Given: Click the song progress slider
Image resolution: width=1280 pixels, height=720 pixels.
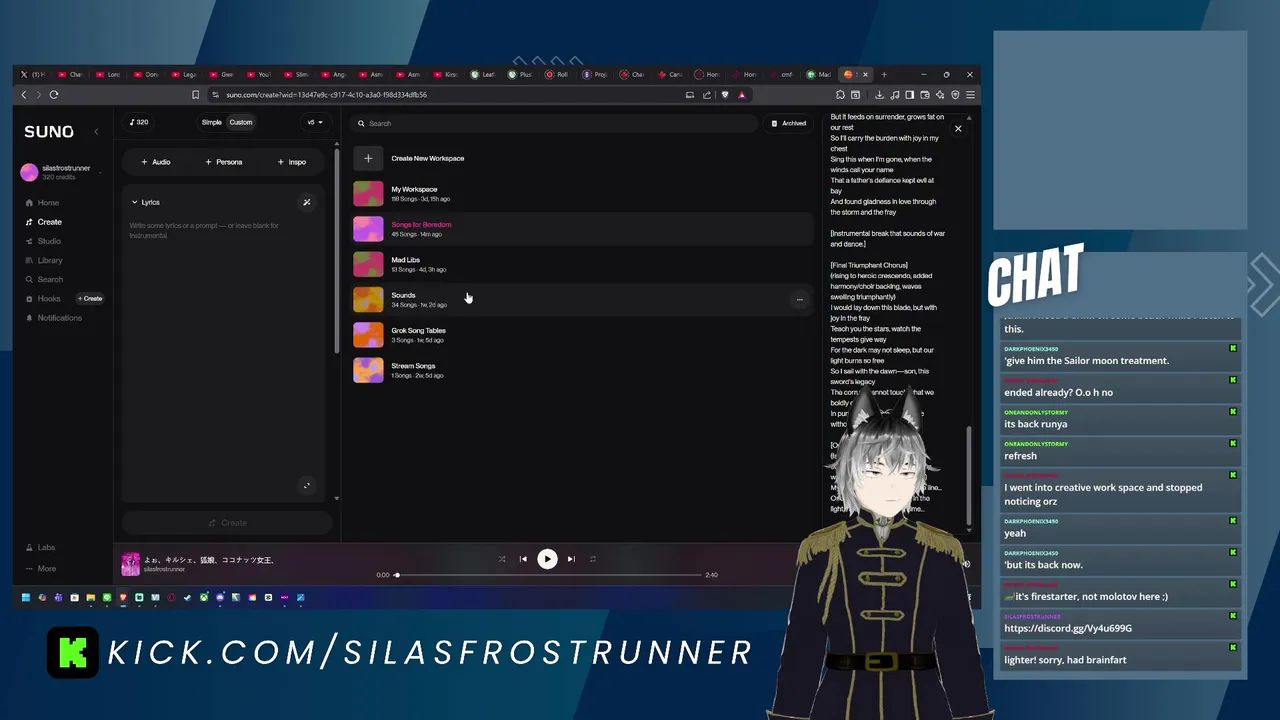Looking at the screenshot, I should tap(549, 575).
